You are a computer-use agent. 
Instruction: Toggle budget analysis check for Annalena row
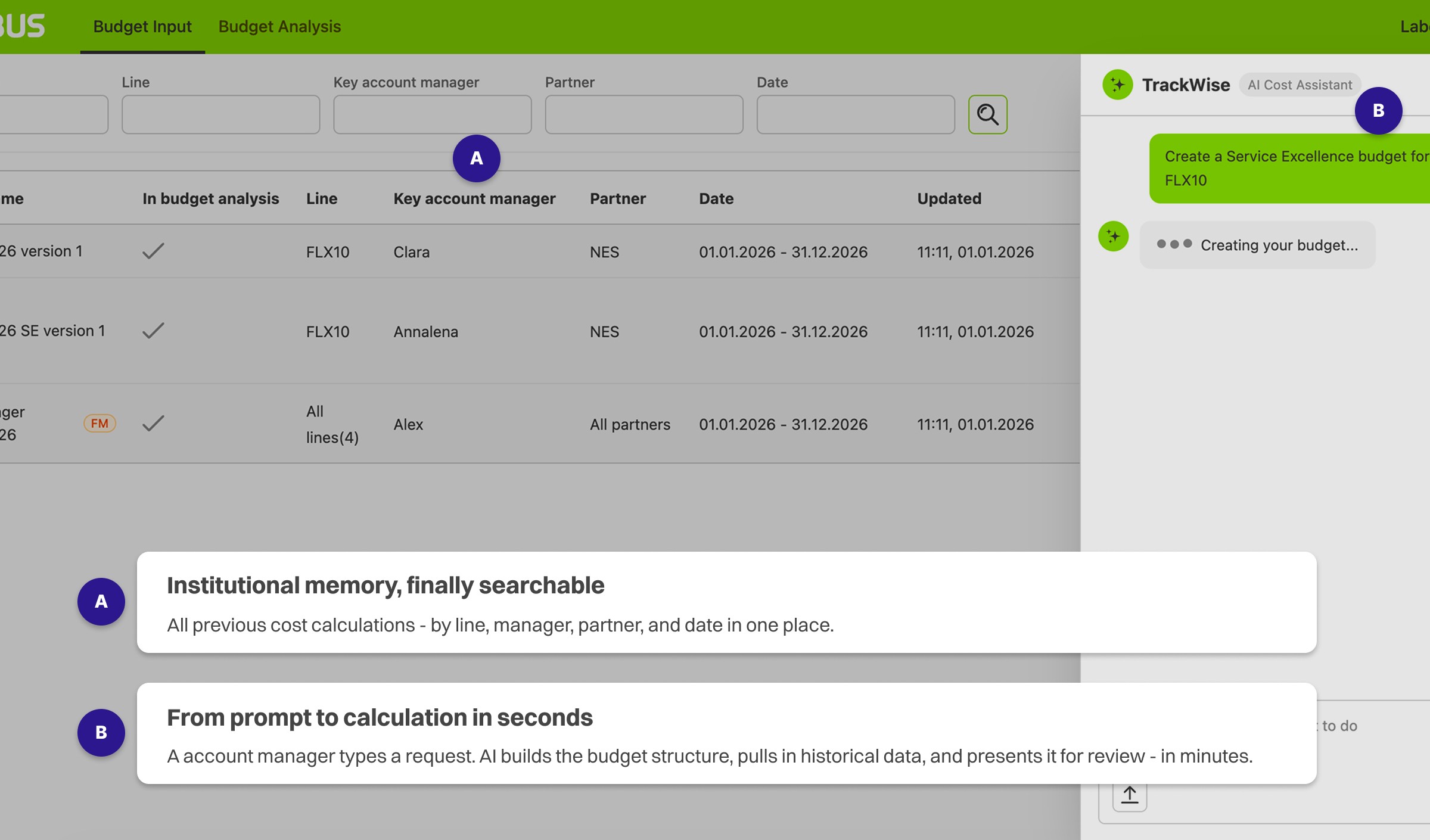click(x=153, y=331)
